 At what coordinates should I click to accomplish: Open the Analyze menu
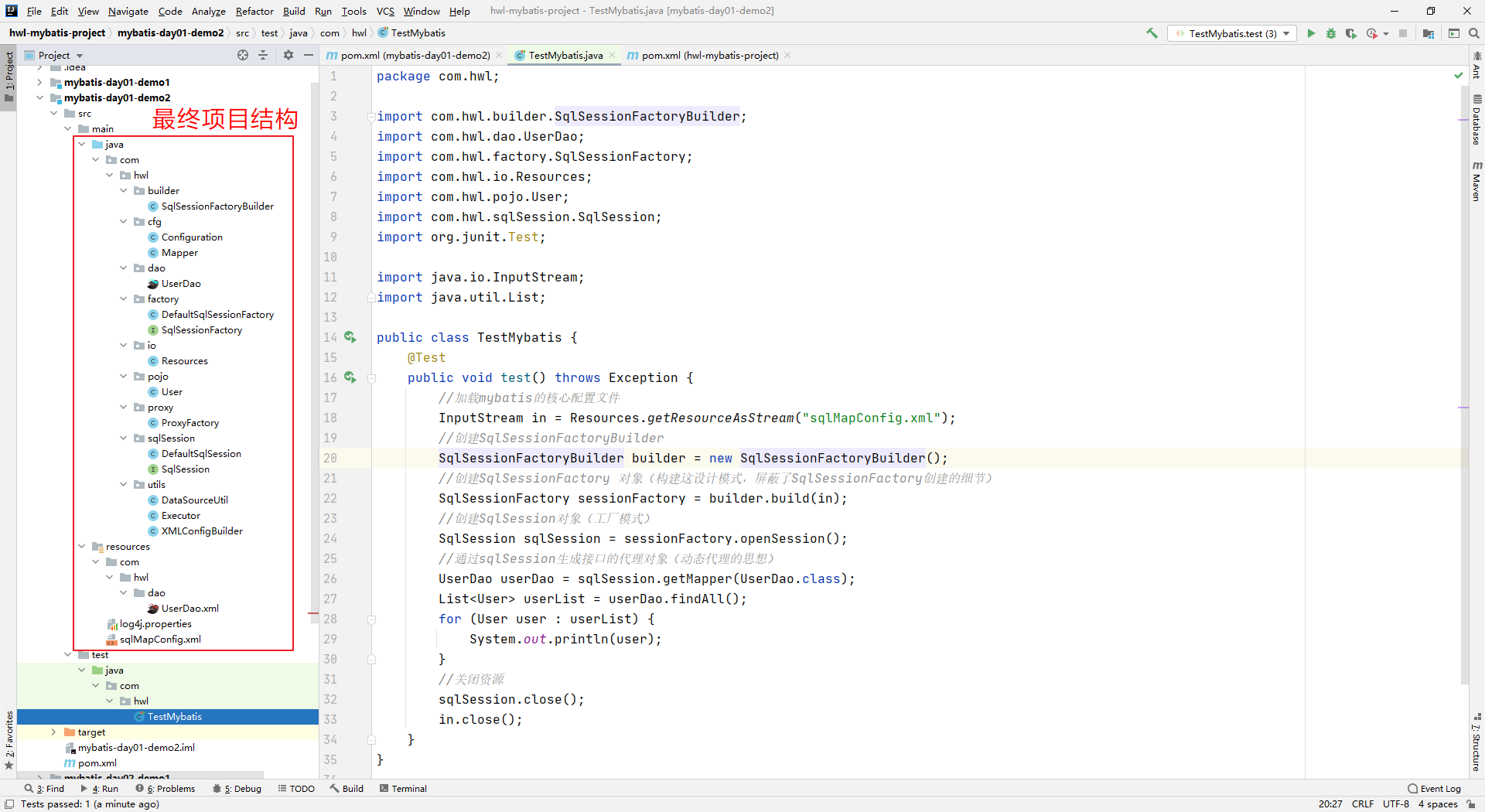[208, 11]
